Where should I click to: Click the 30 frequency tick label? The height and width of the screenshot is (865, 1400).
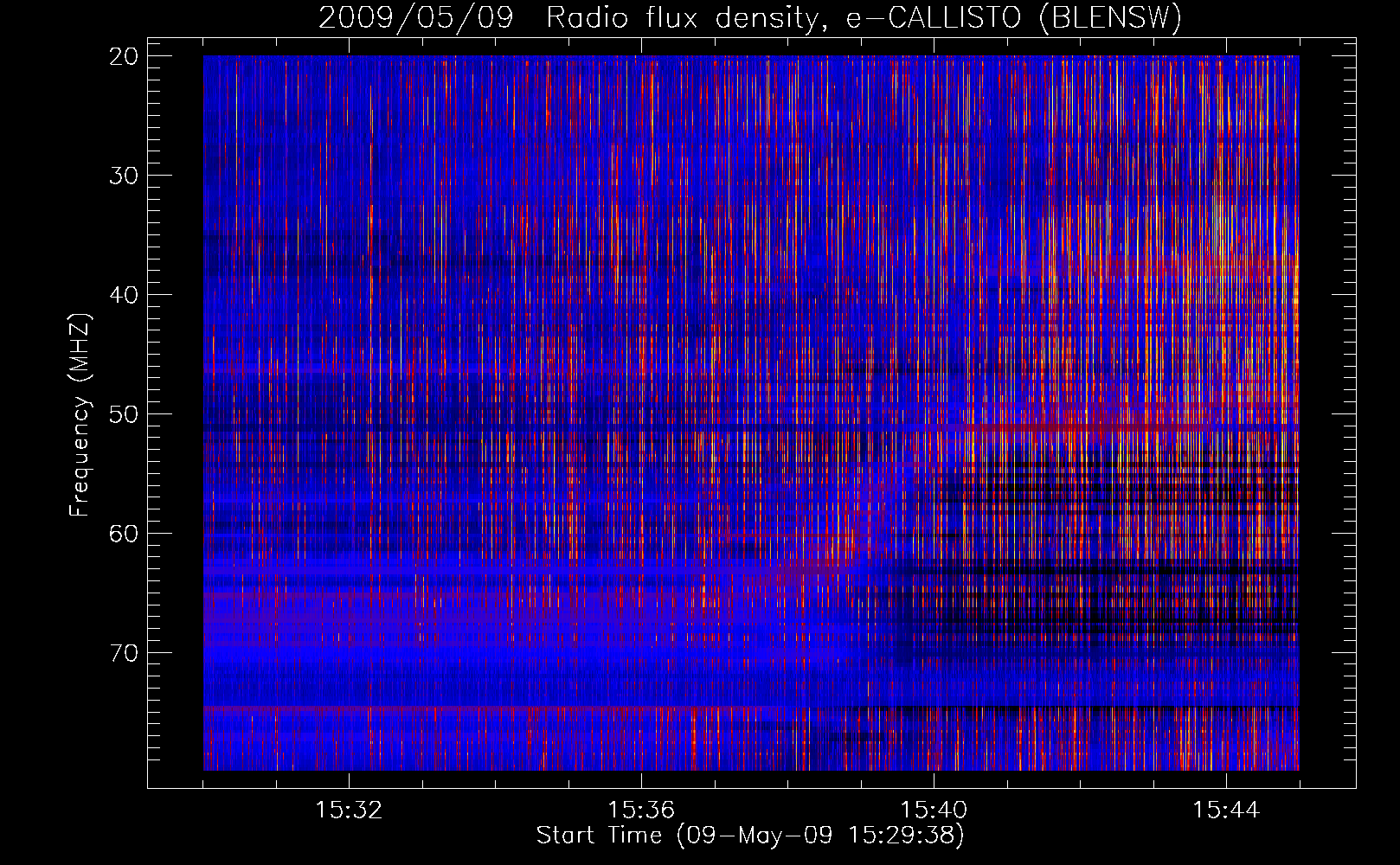pyautogui.click(x=124, y=176)
